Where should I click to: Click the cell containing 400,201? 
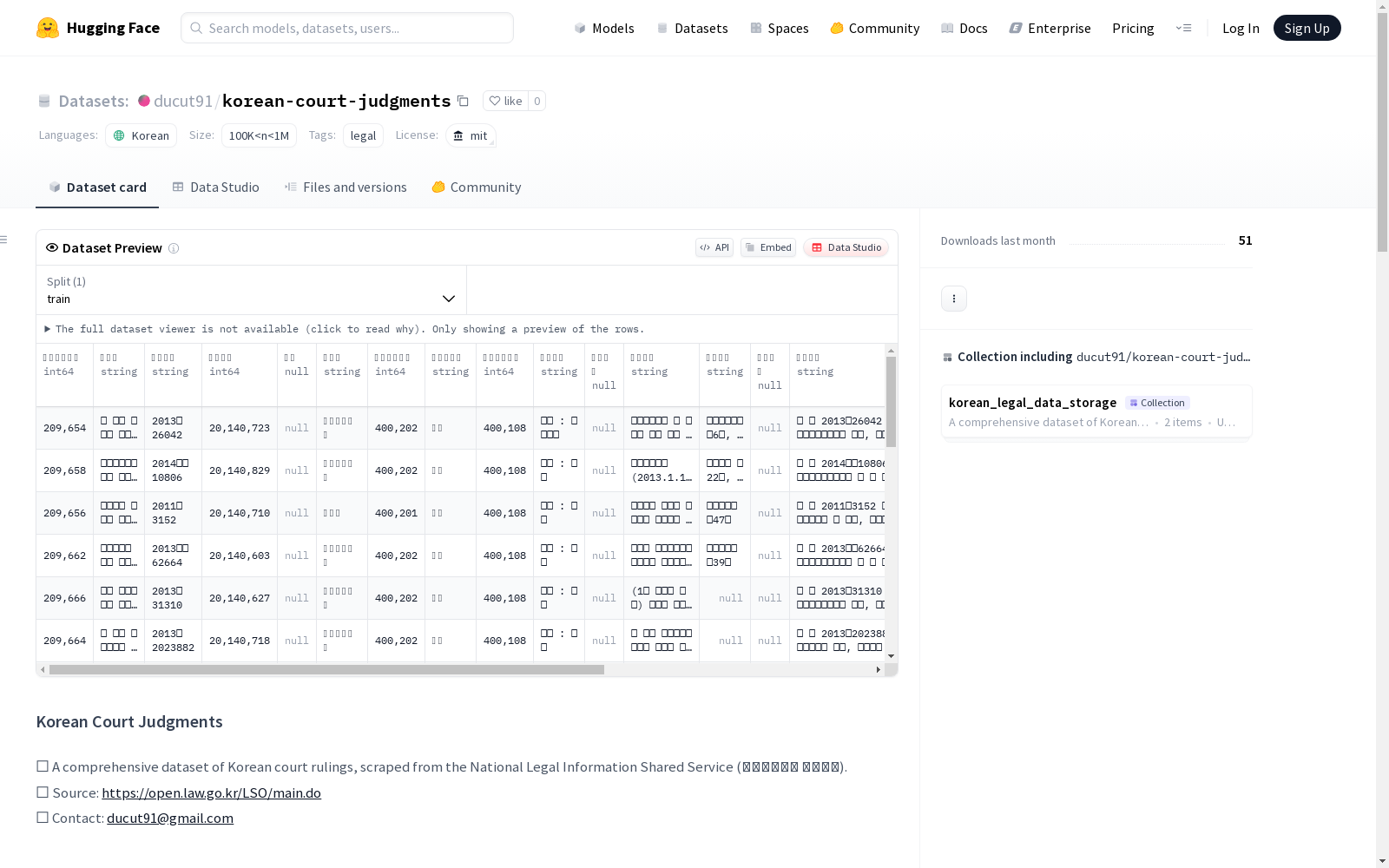pyautogui.click(x=397, y=513)
